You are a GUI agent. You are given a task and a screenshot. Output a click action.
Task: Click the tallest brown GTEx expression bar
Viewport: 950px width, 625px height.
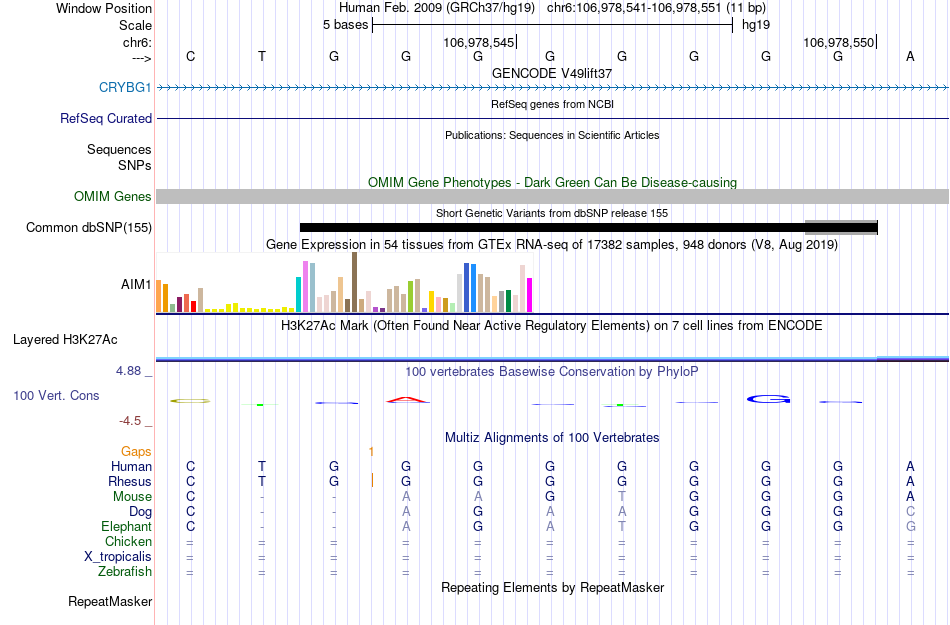[x=354, y=282]
